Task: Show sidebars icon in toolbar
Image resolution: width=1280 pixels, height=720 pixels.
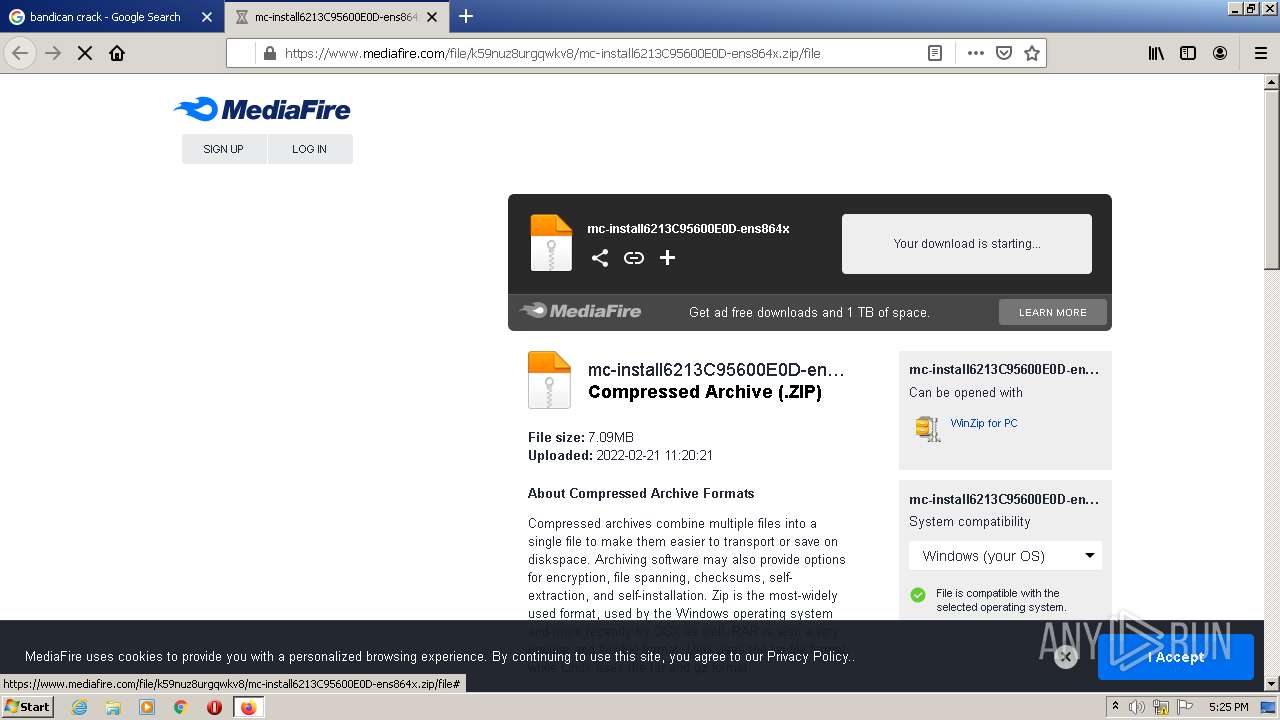Action: click(x=1188, y=53)
